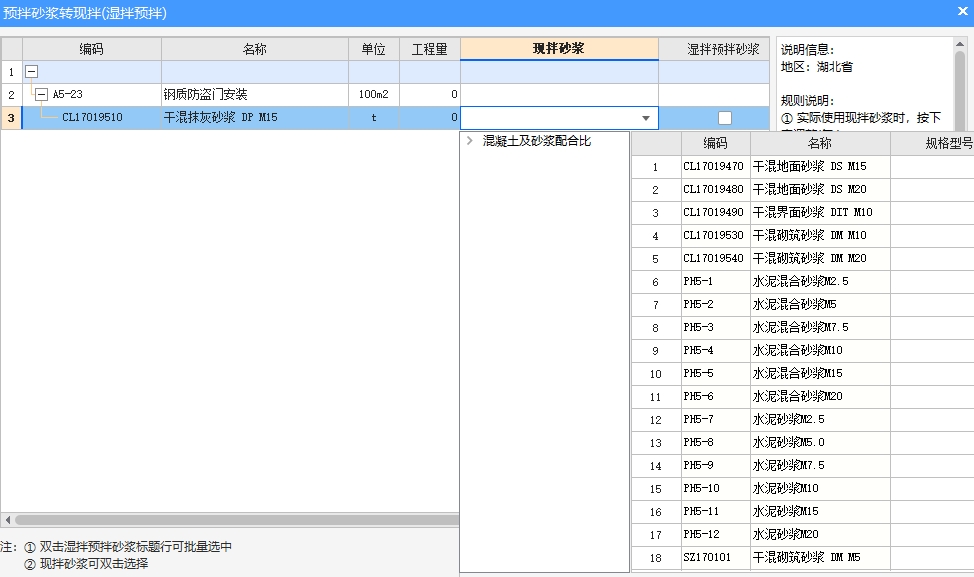Select 干混界面砂浆 DIT M10 row

tap(803, 212)
